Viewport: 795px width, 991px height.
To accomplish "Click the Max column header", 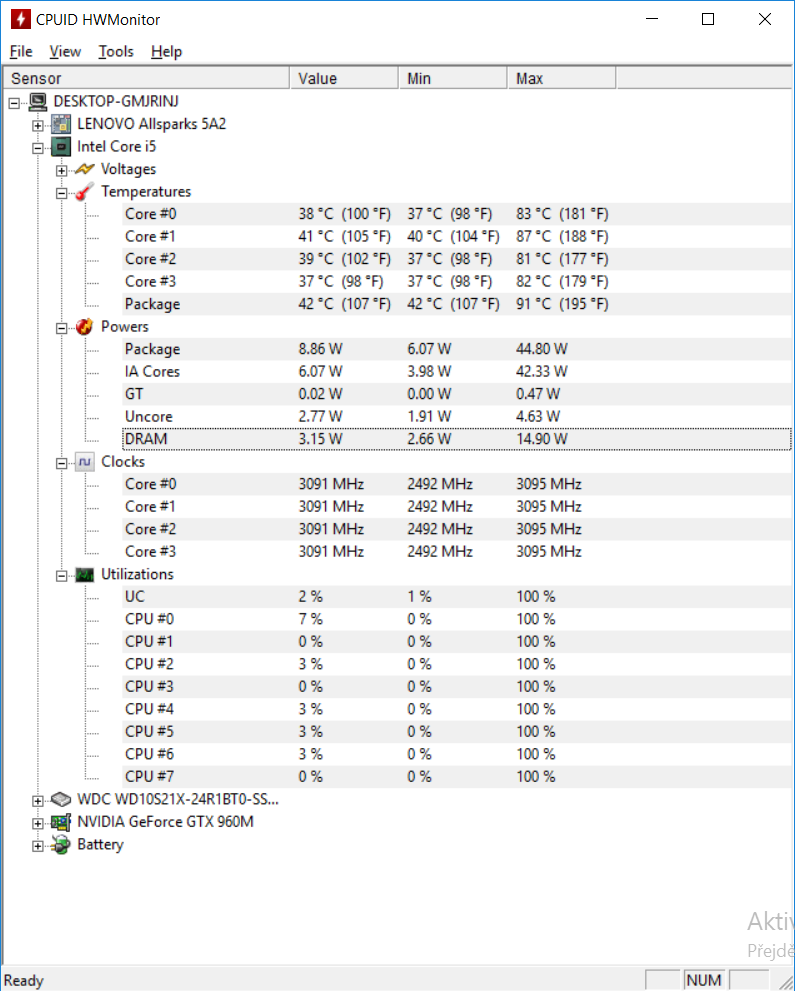I will (560, 79).
